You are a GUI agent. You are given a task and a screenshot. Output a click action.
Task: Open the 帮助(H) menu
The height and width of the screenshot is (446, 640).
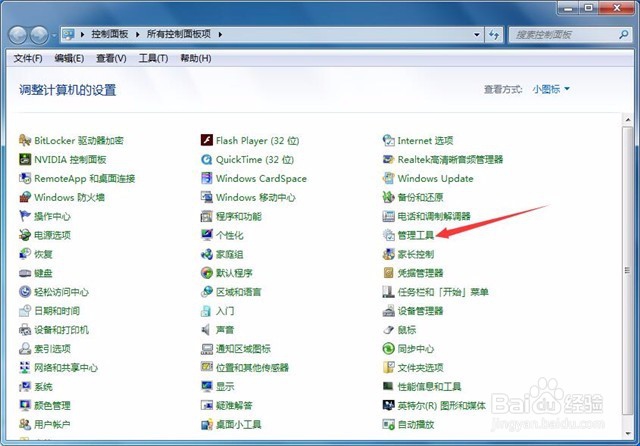pyautogui.click(x=196, y=58)
